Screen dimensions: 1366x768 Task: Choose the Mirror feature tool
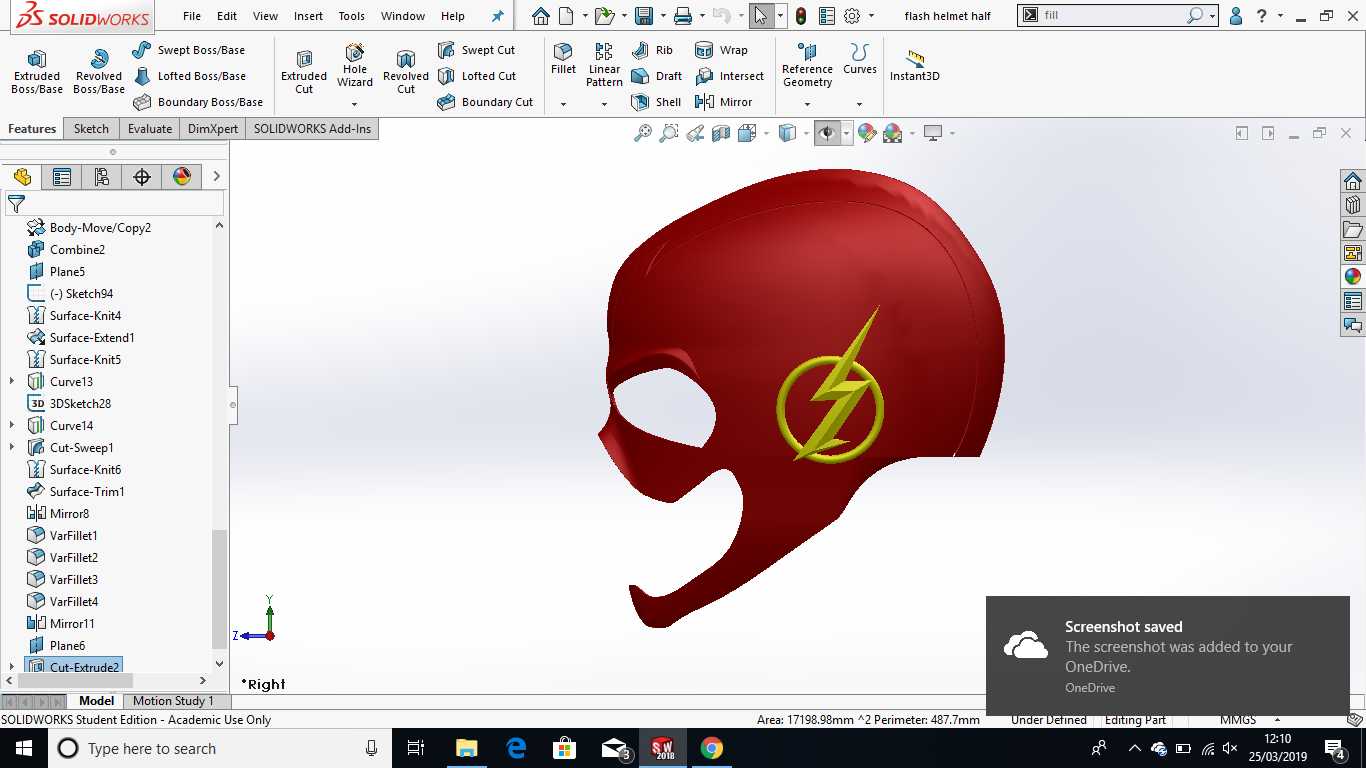click(x=723, y=102)
